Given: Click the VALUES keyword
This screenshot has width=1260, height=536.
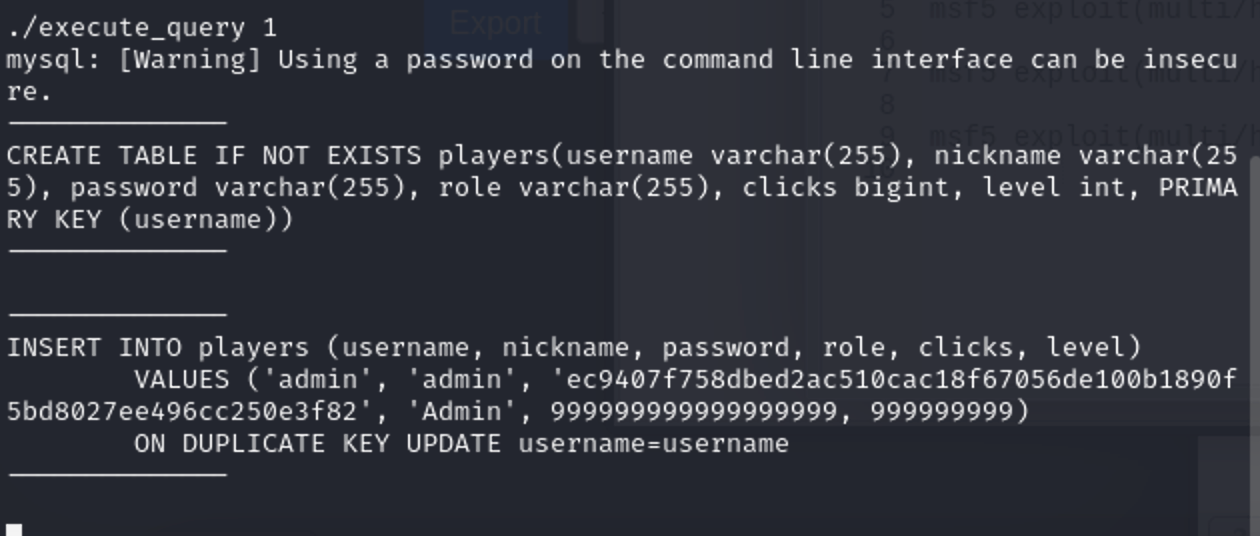Looking at the screenshot, I should 181,380.
